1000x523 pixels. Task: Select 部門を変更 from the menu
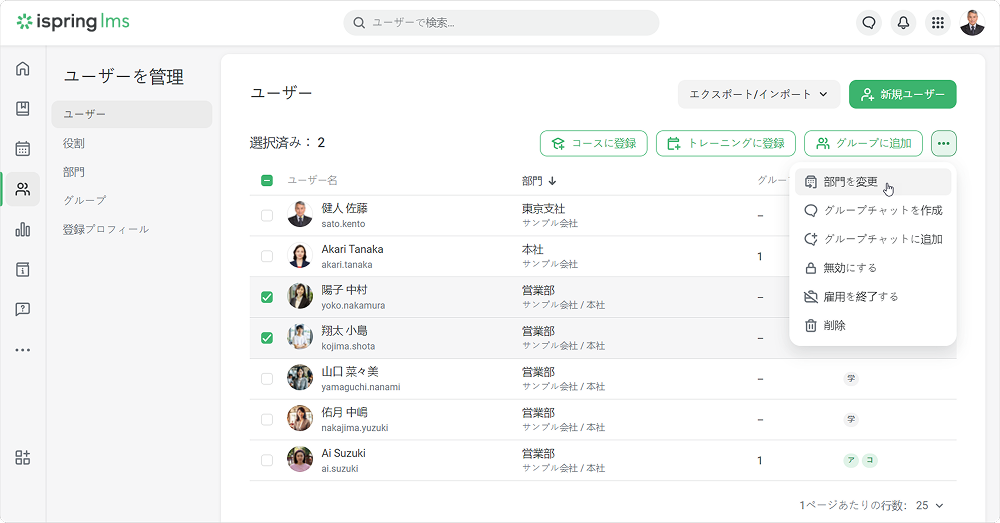pos(850,182)
